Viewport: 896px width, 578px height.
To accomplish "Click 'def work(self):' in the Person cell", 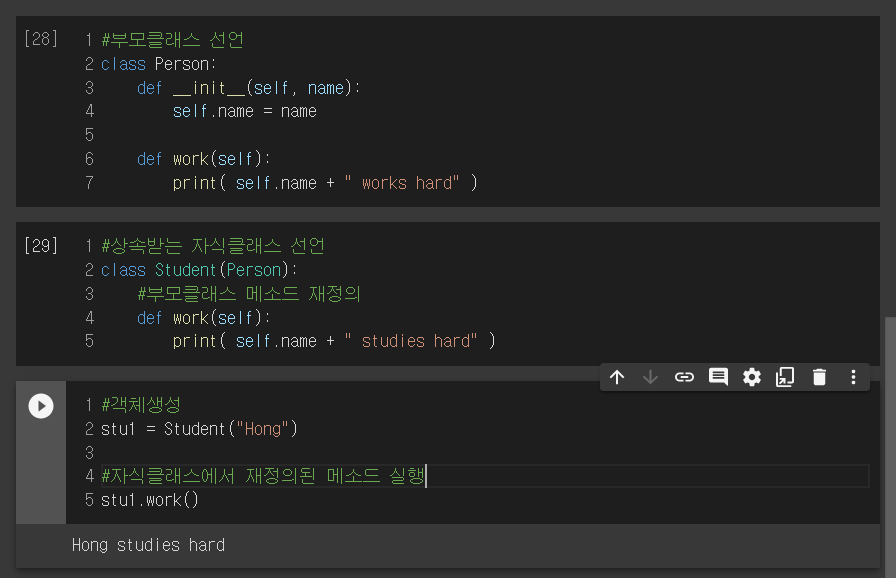I will click(x=203, y=159).
